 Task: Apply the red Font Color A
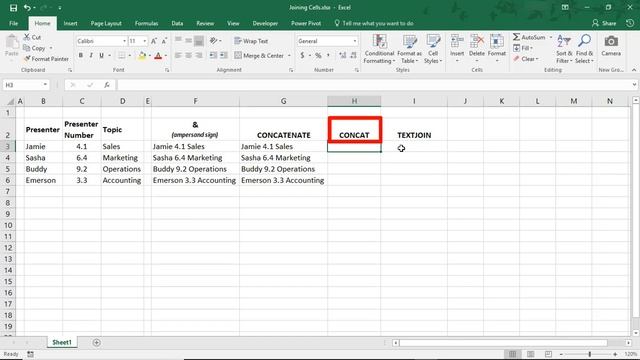158,56
